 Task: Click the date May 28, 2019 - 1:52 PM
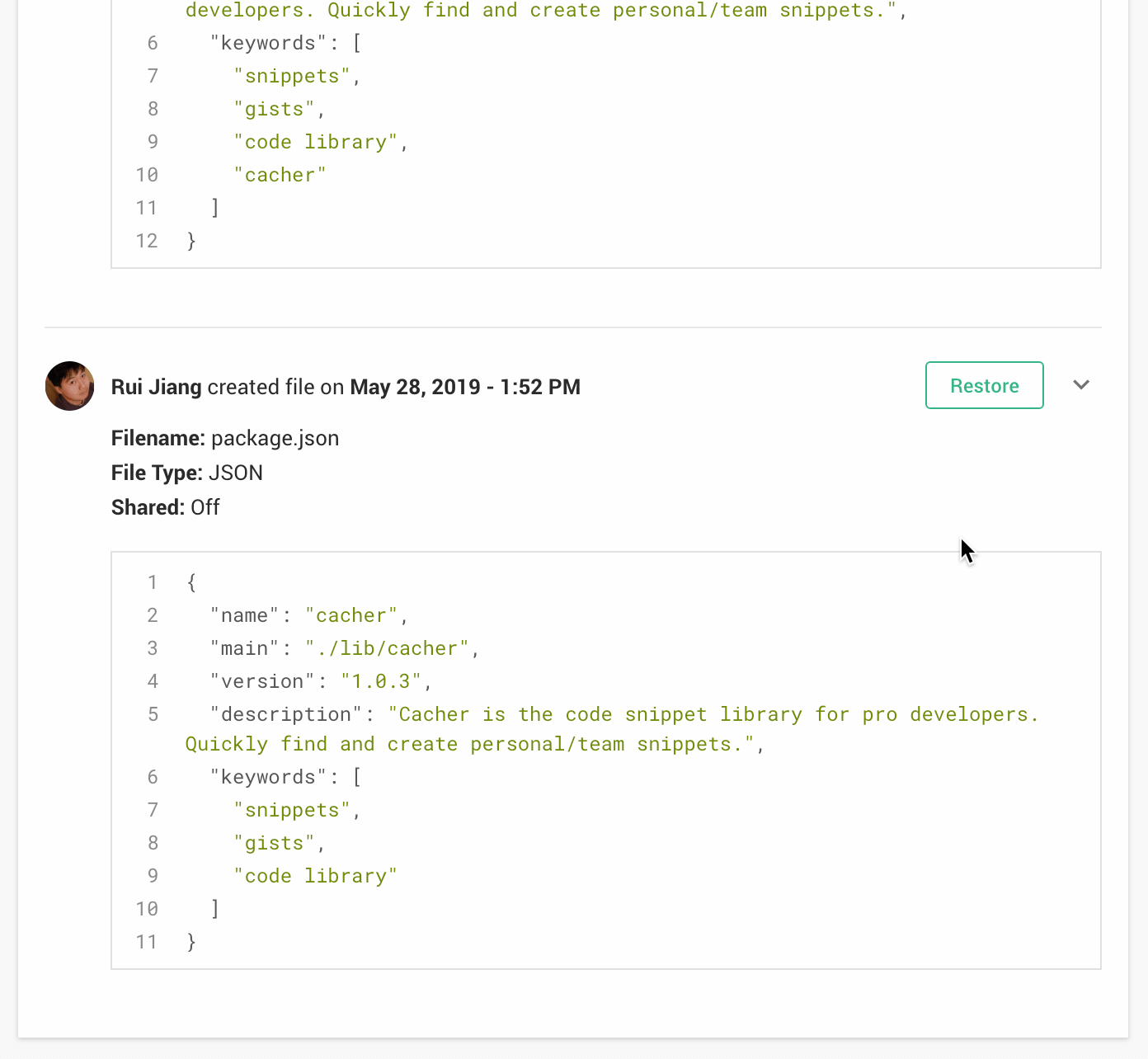click(465, 387)
